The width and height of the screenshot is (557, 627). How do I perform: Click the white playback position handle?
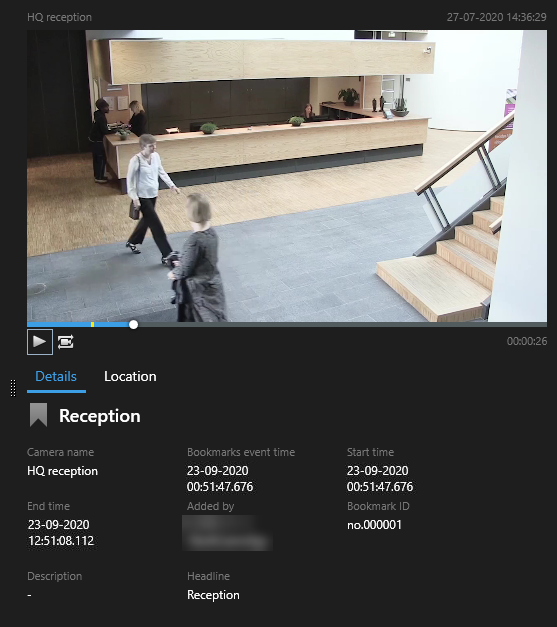[134, 325]
